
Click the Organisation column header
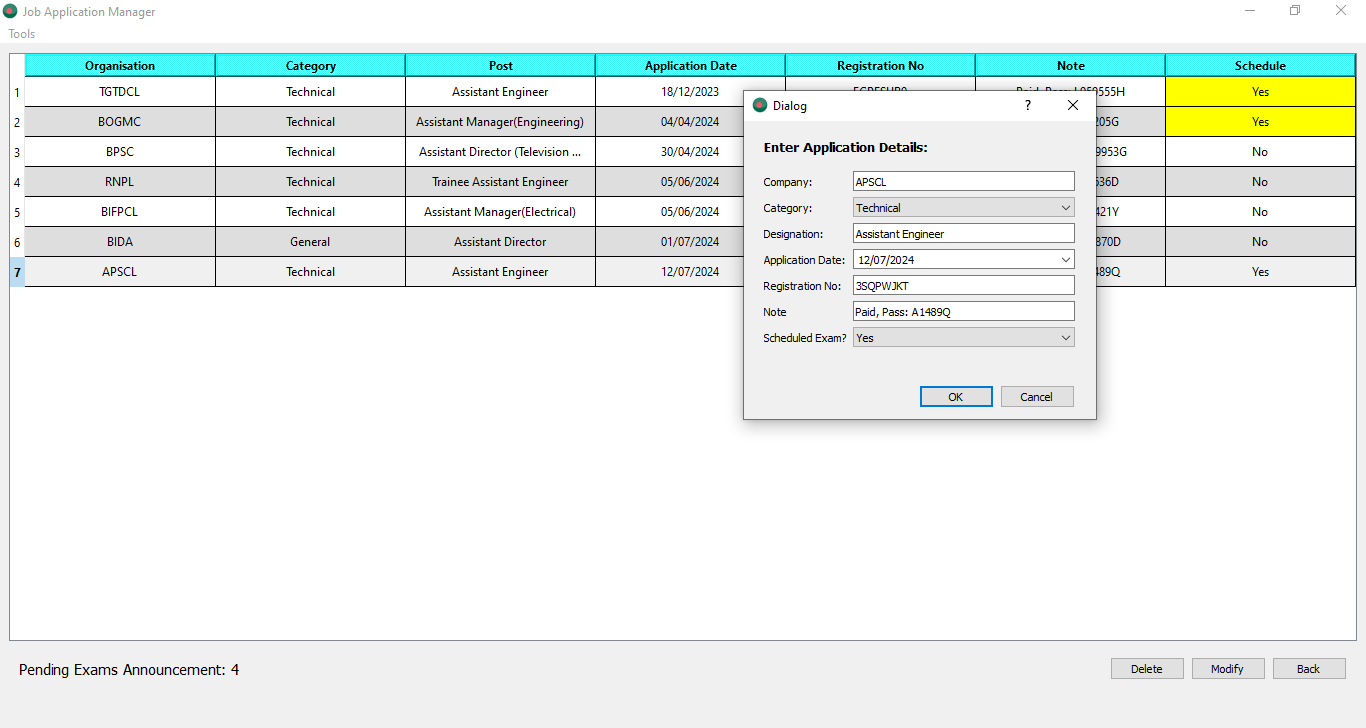[x=120, y=66]
